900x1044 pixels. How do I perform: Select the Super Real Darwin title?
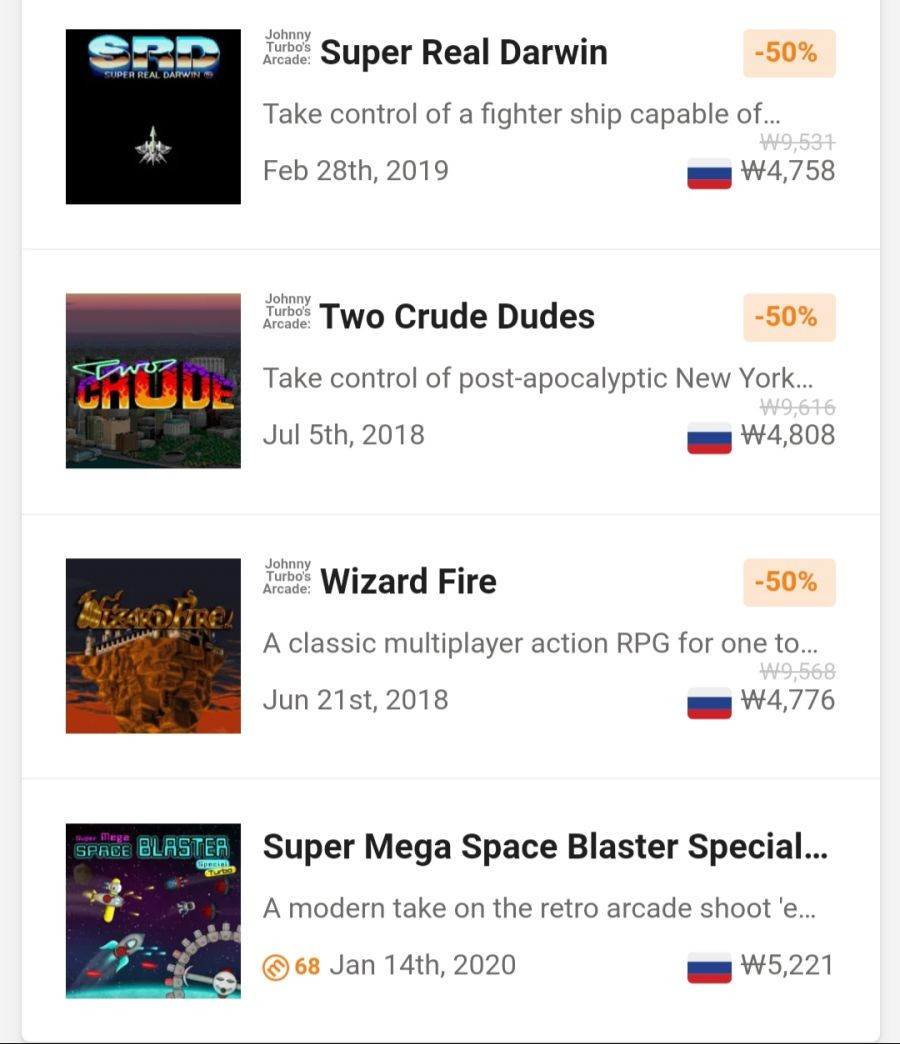coord(463,53)
